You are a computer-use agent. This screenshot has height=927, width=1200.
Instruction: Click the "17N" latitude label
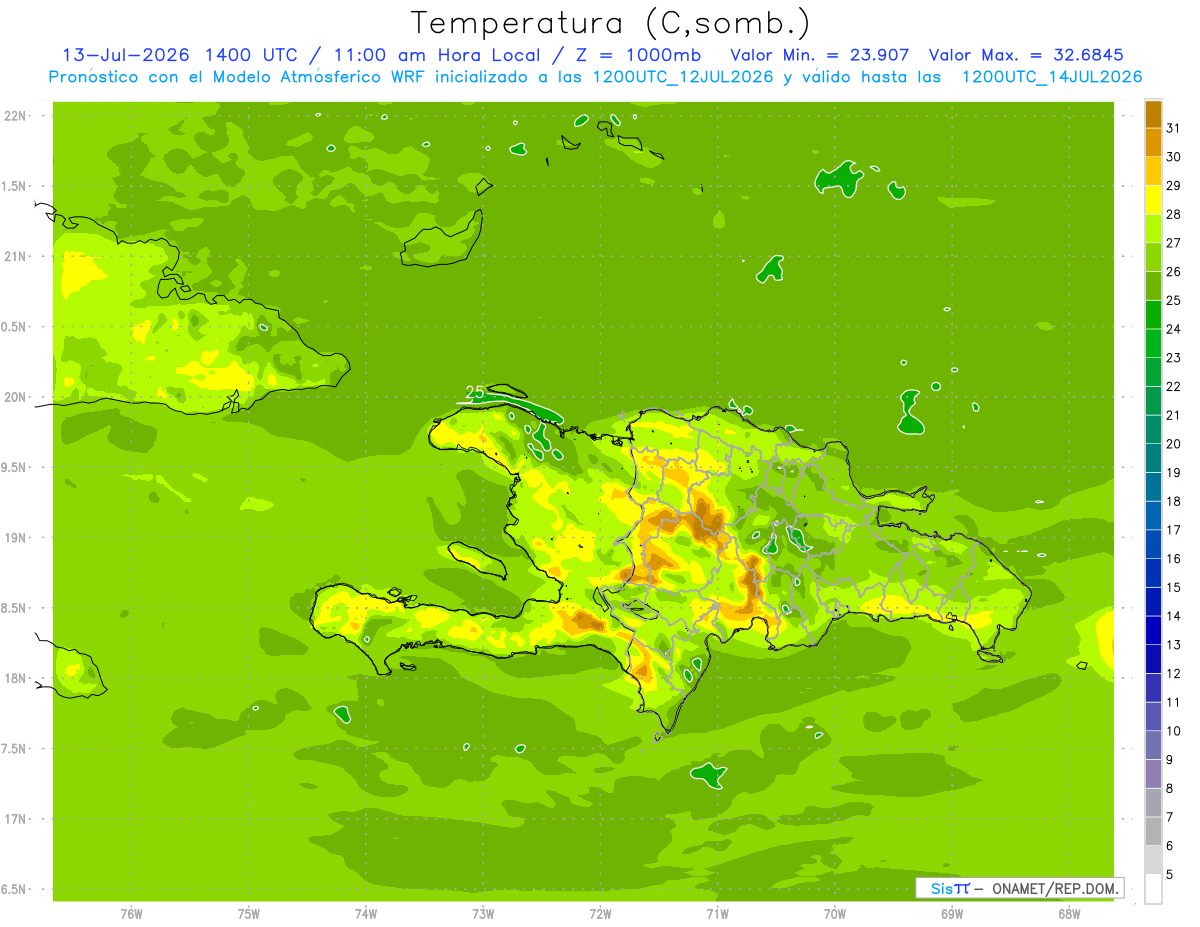tap(15, 819)
